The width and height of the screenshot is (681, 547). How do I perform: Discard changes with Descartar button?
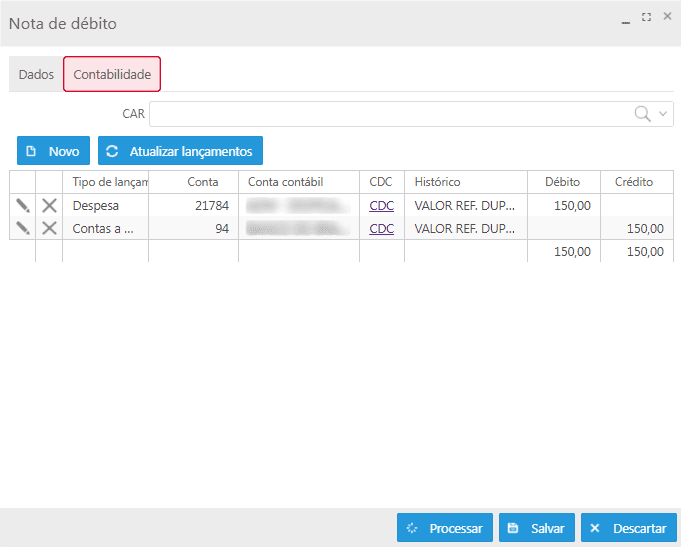(x=628, y=528)
